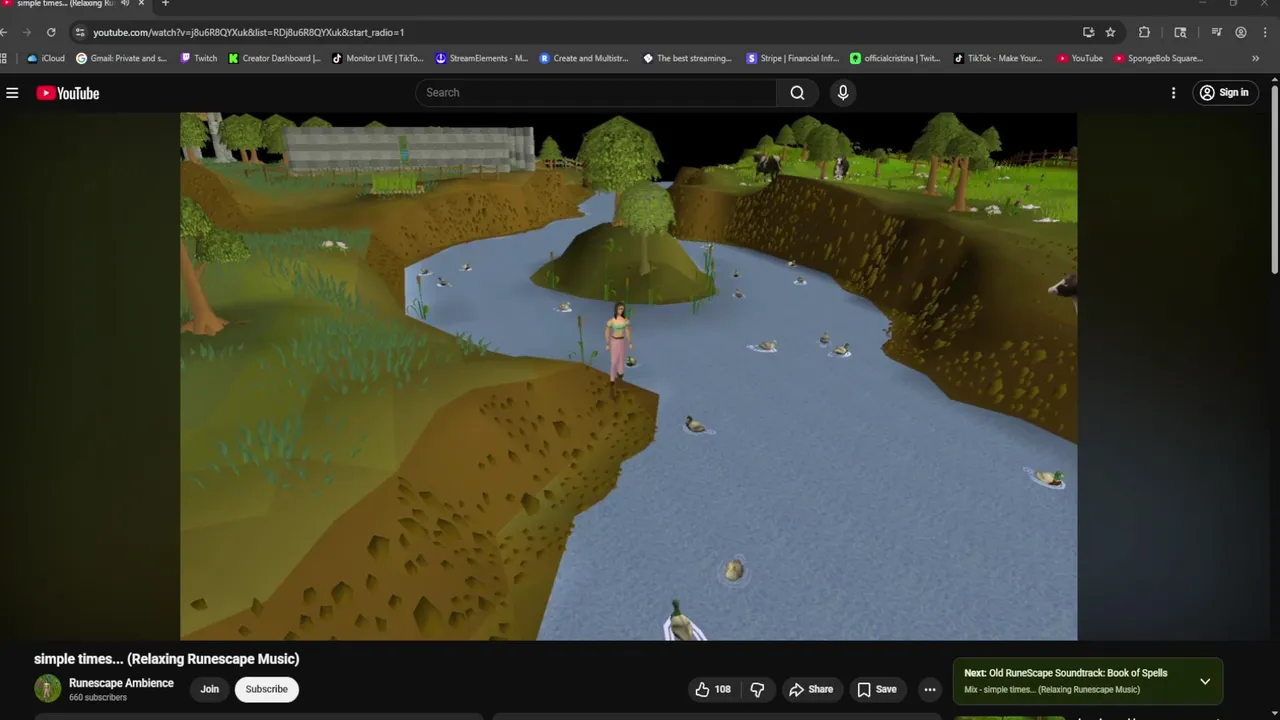Open the YouTube guide hamburger menu
This screenshot has height=720, width=1280.
(12, 93)
